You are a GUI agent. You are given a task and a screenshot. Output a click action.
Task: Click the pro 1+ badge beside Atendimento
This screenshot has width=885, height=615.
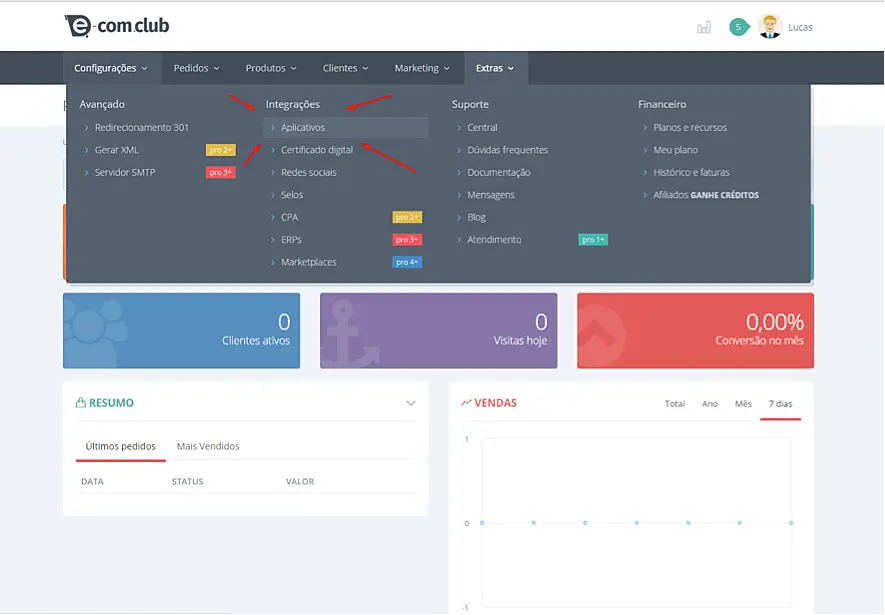593,240
